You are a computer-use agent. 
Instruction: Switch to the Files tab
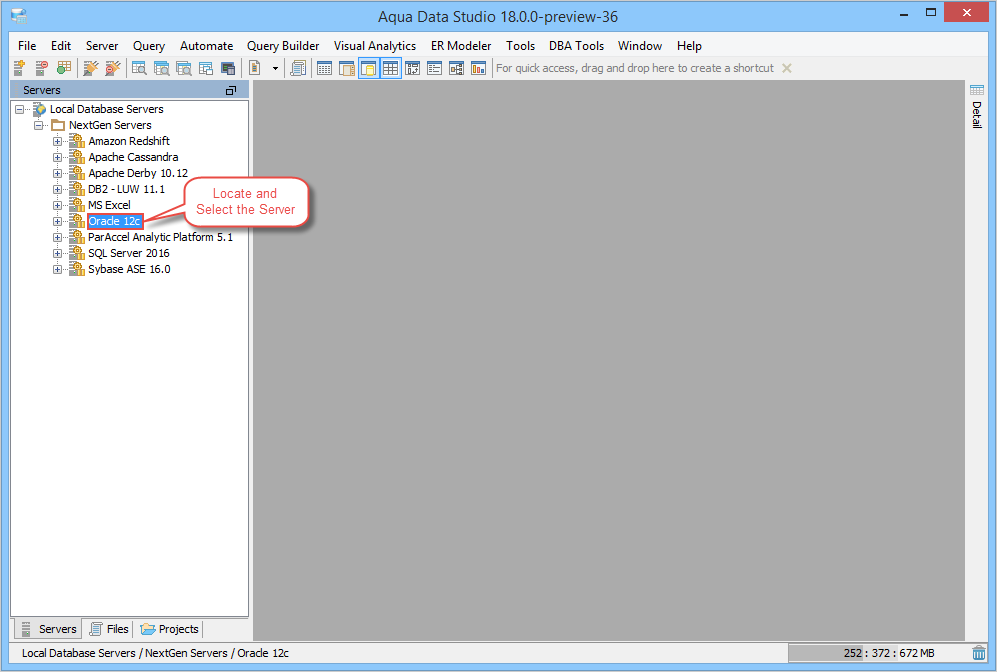click(109, 629)
